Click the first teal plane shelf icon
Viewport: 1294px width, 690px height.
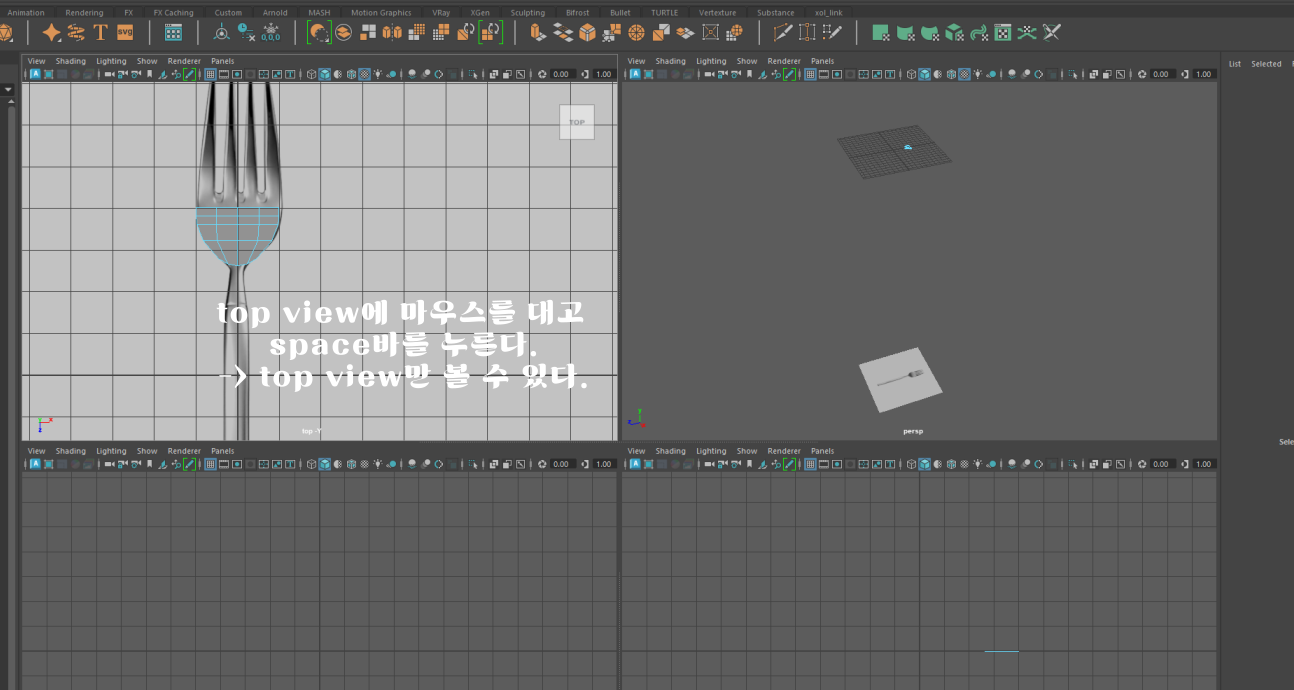[x=881, y=32]
